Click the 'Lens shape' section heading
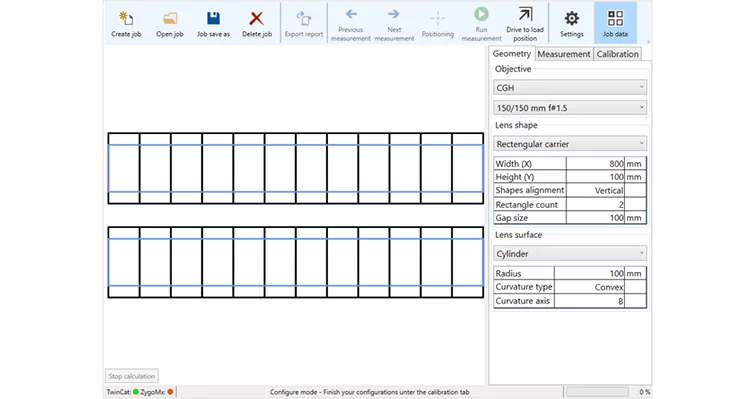This screenshot has width=755, height=399. [x=516, y=125]
